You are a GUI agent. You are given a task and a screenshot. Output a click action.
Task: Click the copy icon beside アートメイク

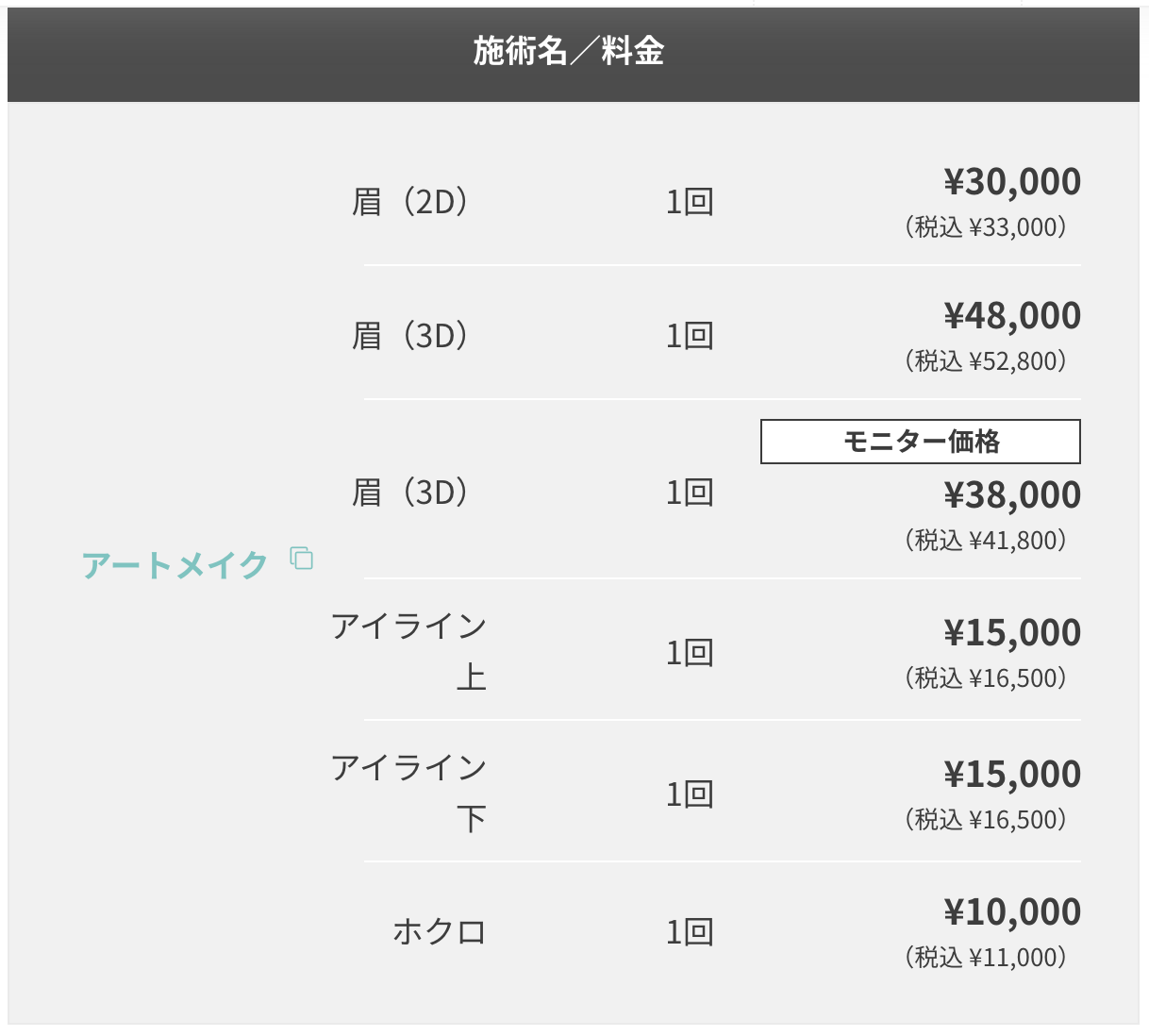pyautogui.click(x=301, y=559)
